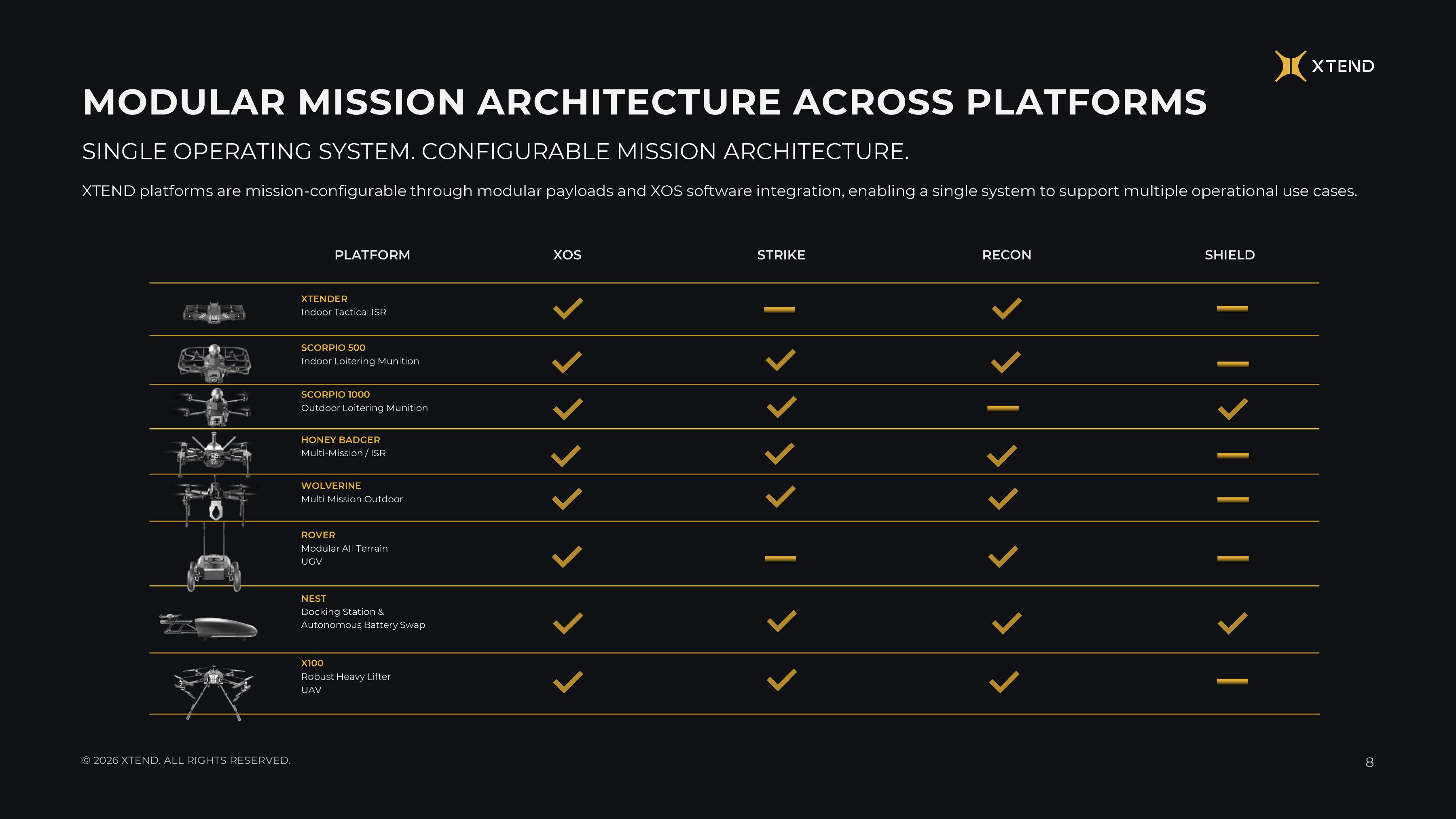This screenshot has height=819, width=1456.
Task: Click the RECON column header
Action: (x=1007, y=255)
